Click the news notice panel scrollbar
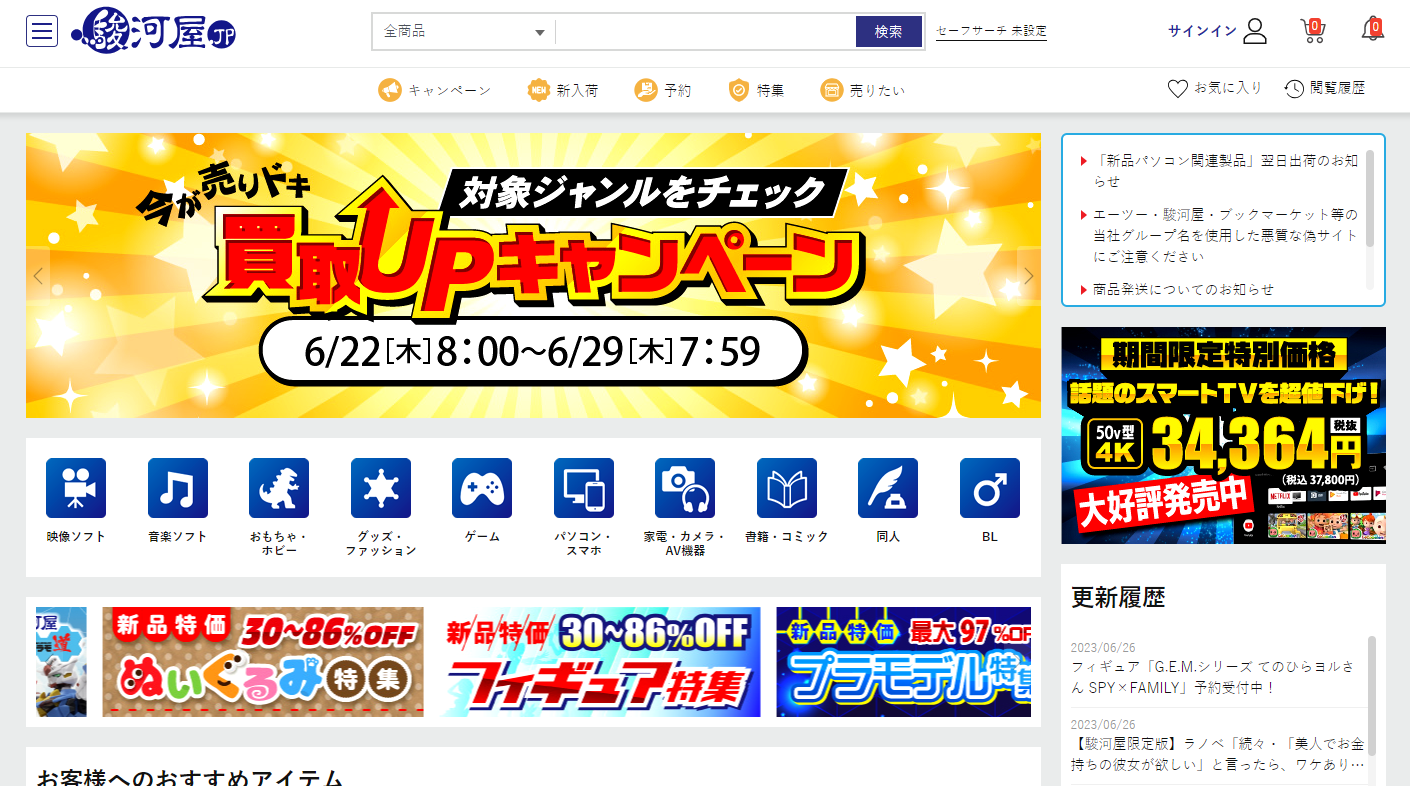Image resolution: width=1410 pixels, height=786 pixels. (x=1369, y=198)
